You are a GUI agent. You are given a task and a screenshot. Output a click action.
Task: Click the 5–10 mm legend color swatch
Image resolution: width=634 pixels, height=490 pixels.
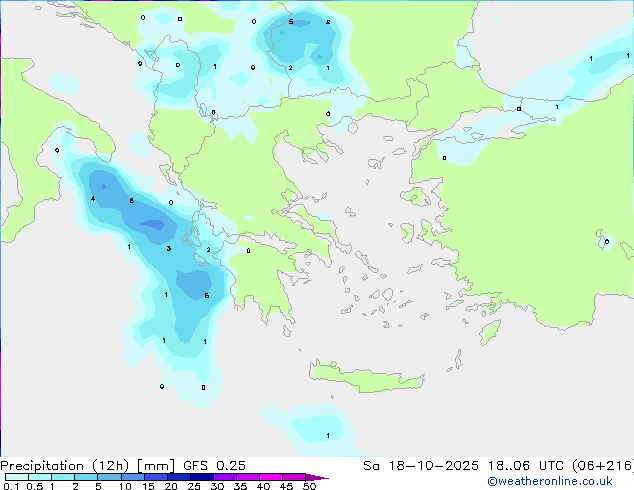109,477
